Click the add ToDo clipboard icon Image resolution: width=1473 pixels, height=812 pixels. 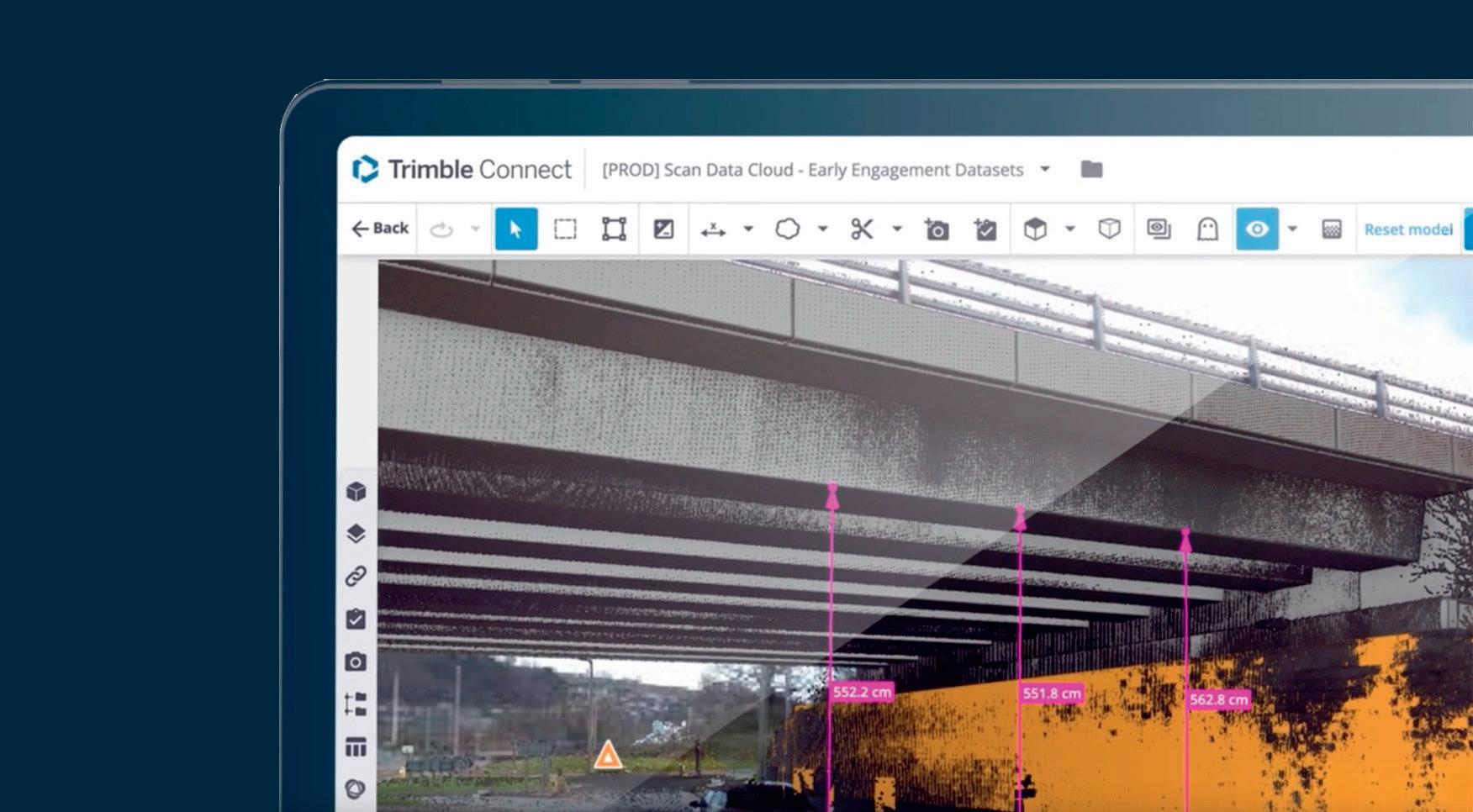(985, 229)
